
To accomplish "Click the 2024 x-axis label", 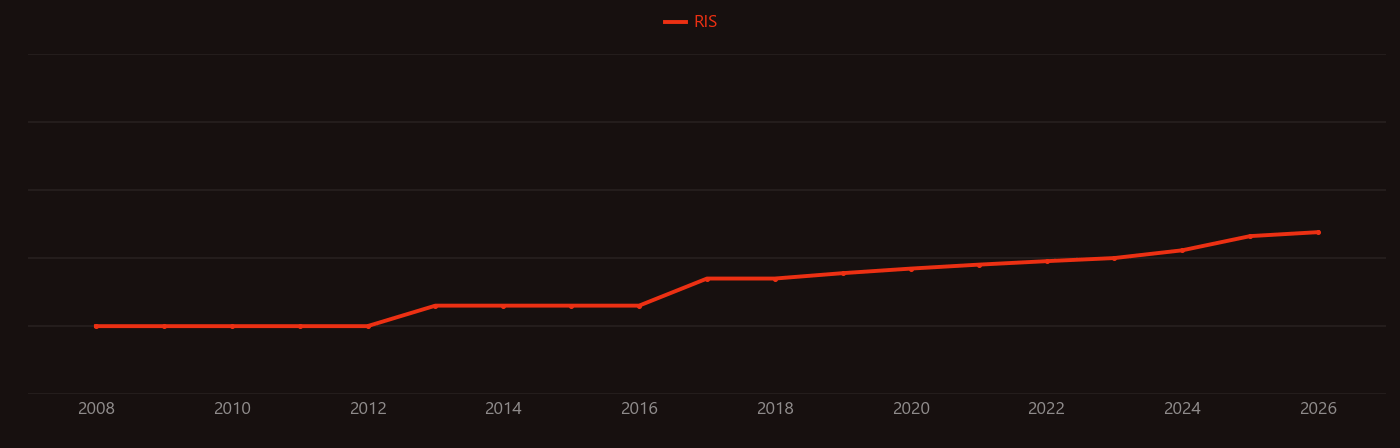I will (1182, 409).
